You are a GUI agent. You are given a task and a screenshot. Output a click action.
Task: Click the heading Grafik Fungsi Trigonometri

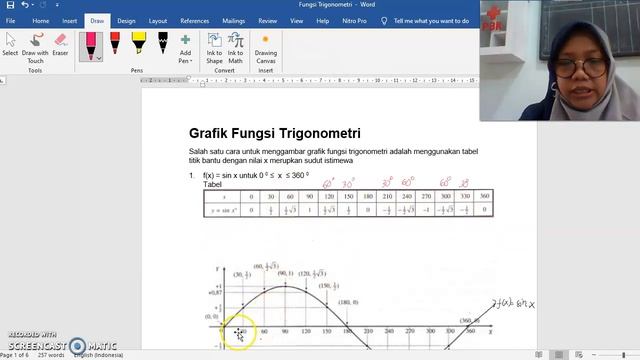coord(275,133)
